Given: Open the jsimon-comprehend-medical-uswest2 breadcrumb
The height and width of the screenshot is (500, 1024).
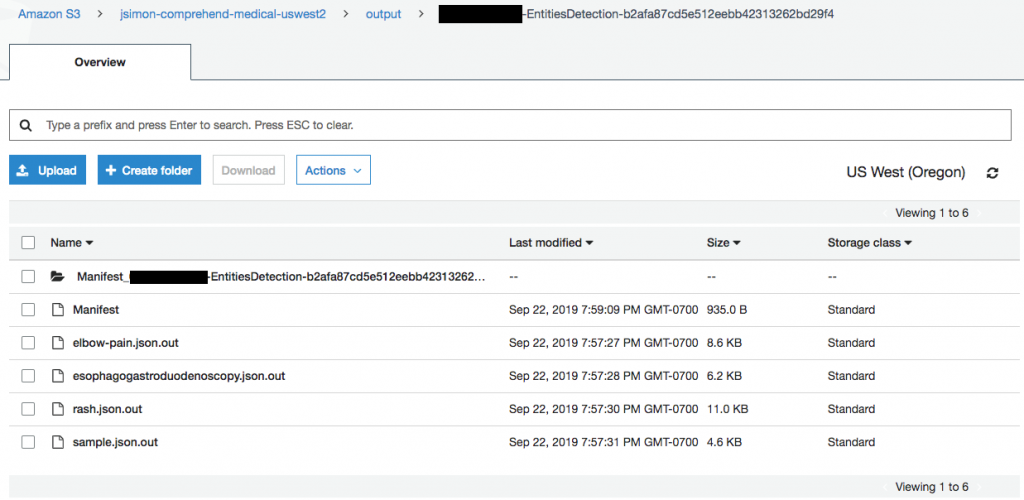Looking at the screenshot, I should (x=223, y=14).
